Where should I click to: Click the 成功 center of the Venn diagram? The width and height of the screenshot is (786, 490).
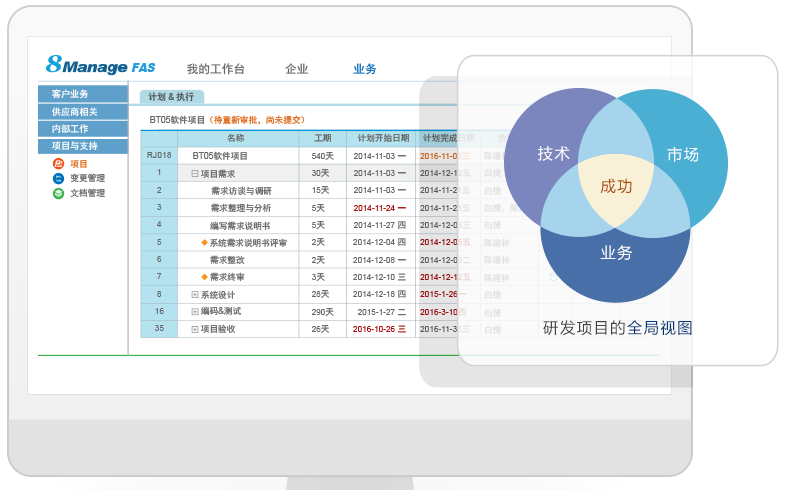(616, 186)
